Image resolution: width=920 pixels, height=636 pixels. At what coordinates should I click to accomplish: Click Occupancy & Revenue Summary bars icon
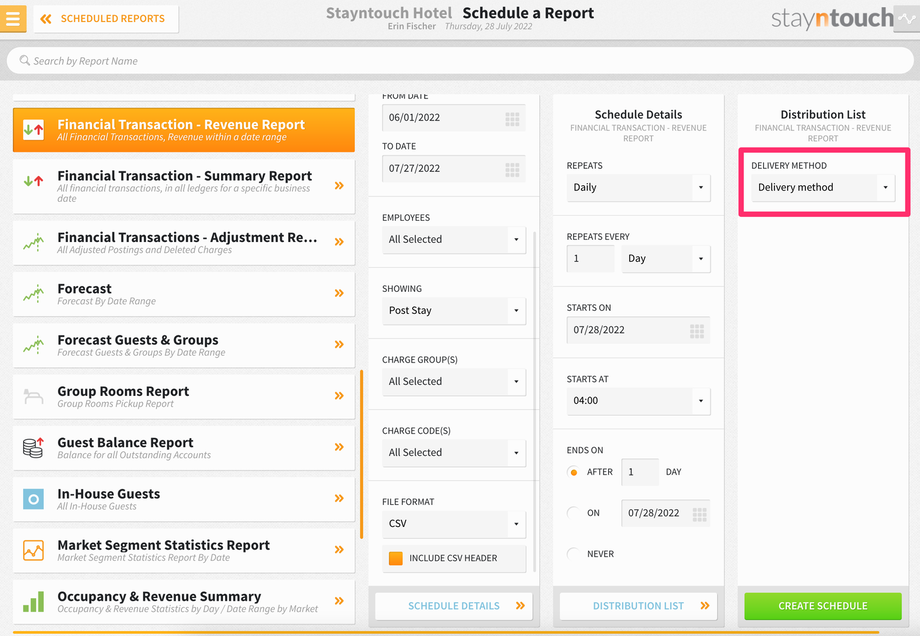(x=33, y=601)
